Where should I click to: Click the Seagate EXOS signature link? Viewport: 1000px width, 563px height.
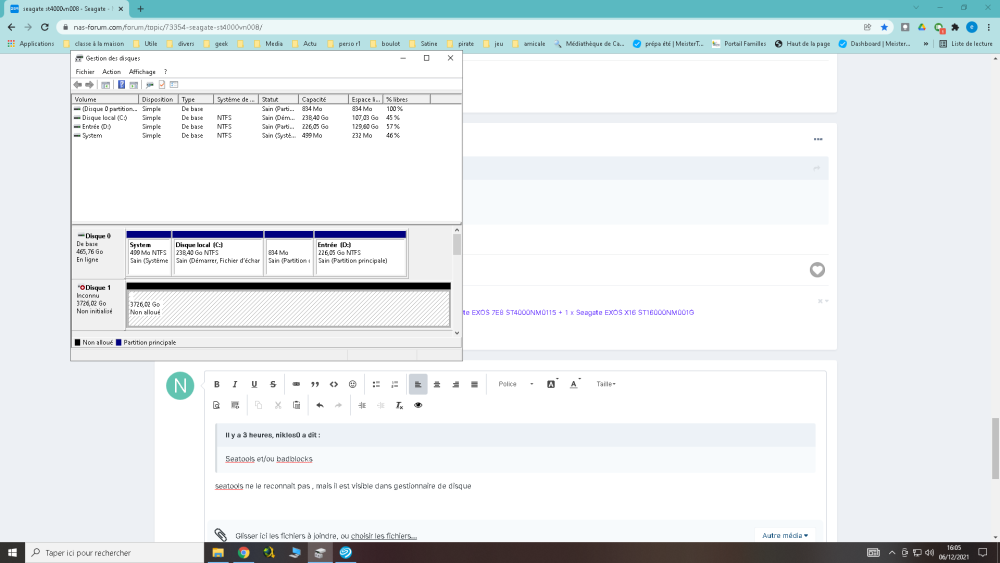click(578, 312)
